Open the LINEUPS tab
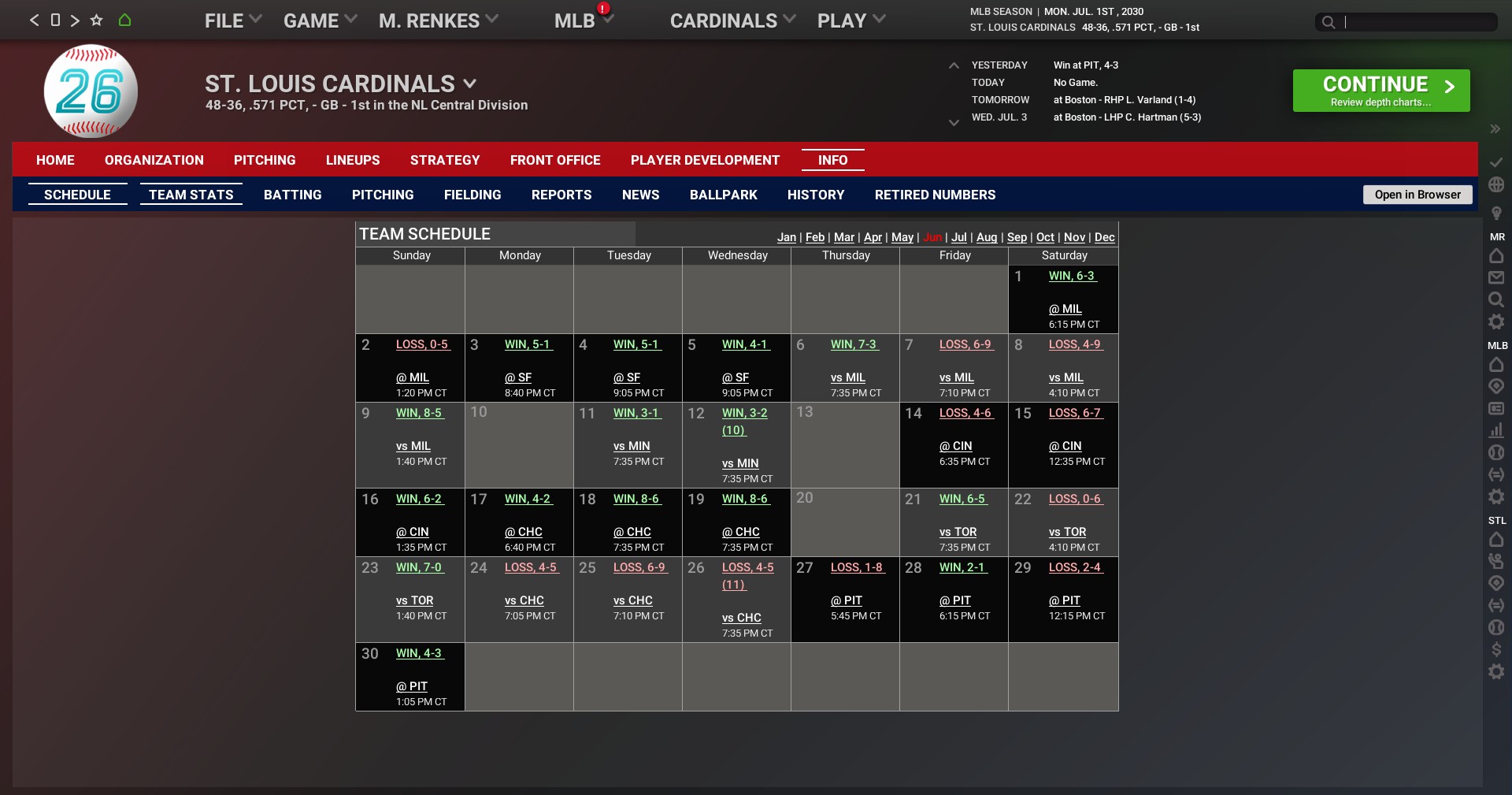 (x=353, y=160)
